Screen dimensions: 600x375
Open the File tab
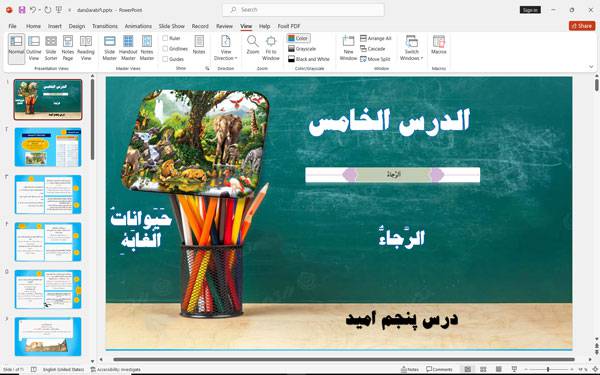pyautogui.click(x=13, y=26)
